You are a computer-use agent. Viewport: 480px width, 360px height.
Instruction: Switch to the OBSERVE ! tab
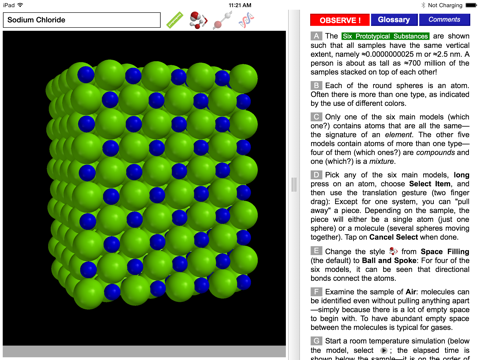340,20
